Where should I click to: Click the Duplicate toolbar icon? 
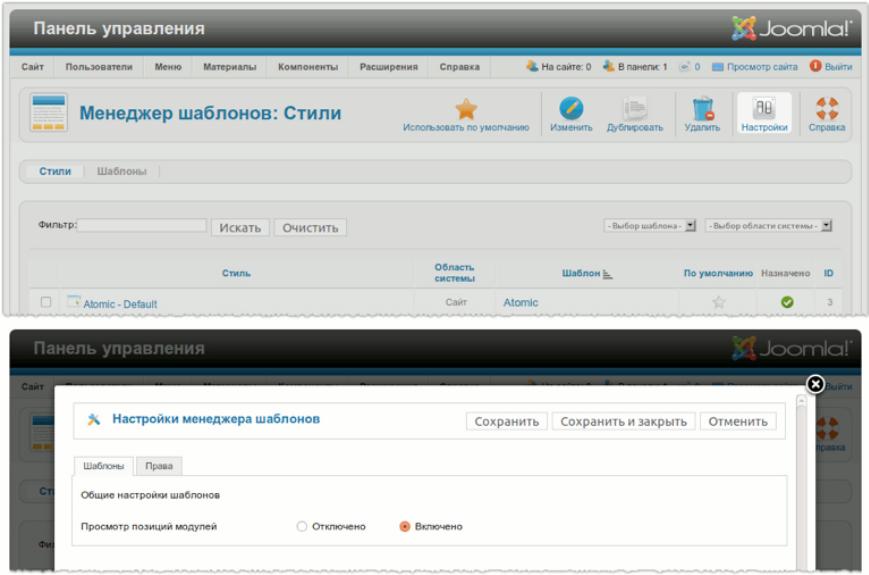(635, 109)
